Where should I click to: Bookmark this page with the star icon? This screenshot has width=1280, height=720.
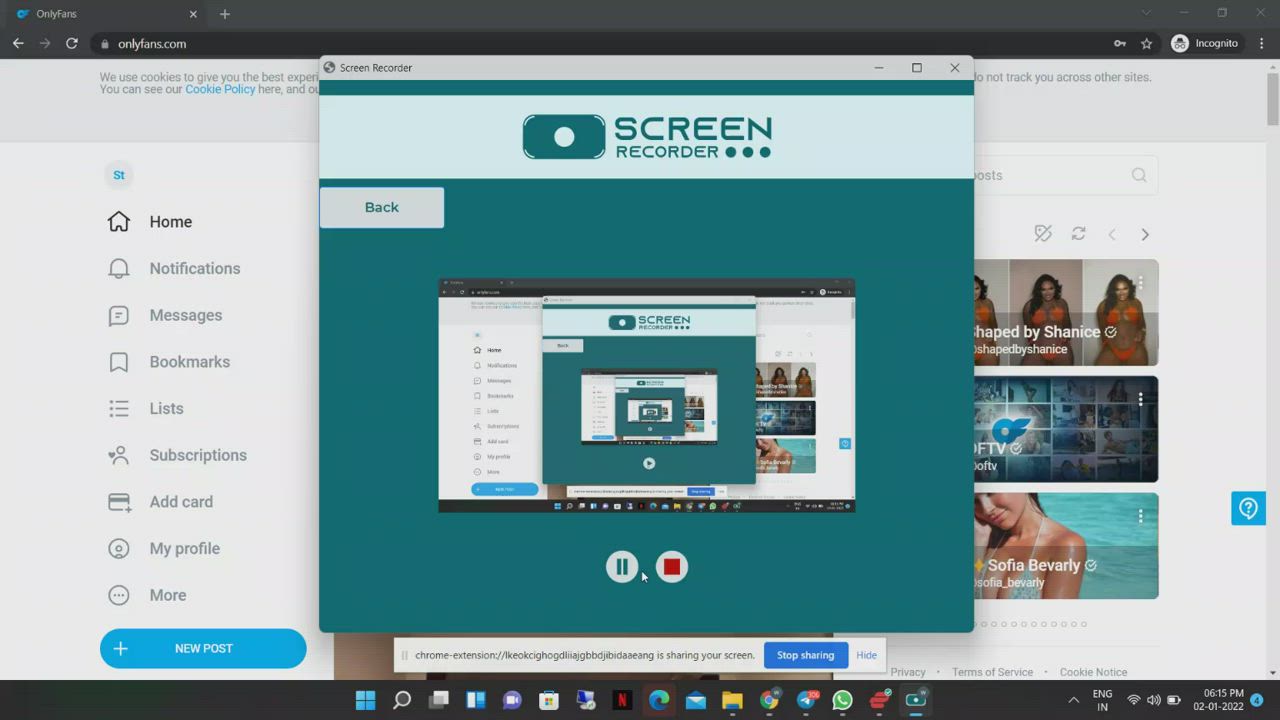tap(1147, 44)
